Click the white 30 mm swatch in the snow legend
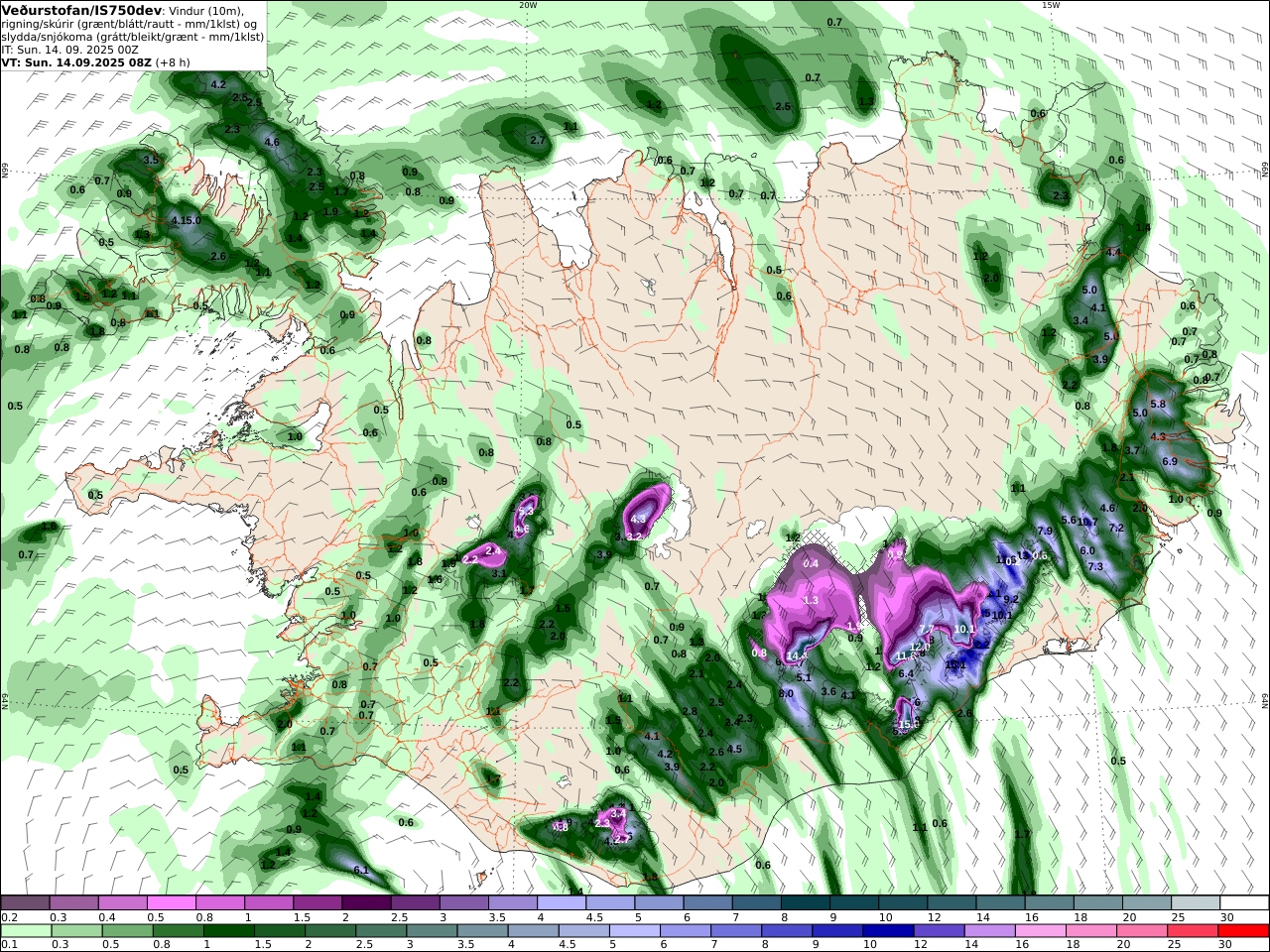Viewport: 1270px width, 952px height. pyautogui.click(x=1243, y=903)
